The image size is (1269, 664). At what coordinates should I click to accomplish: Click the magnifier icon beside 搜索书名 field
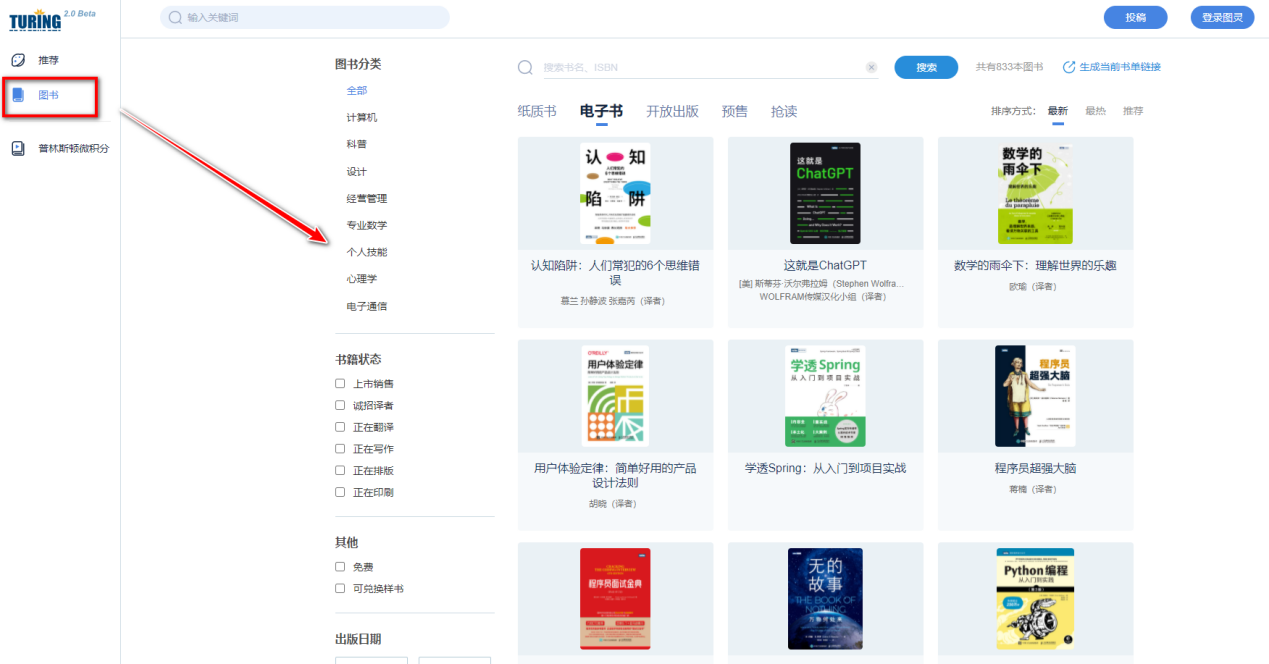525,67
